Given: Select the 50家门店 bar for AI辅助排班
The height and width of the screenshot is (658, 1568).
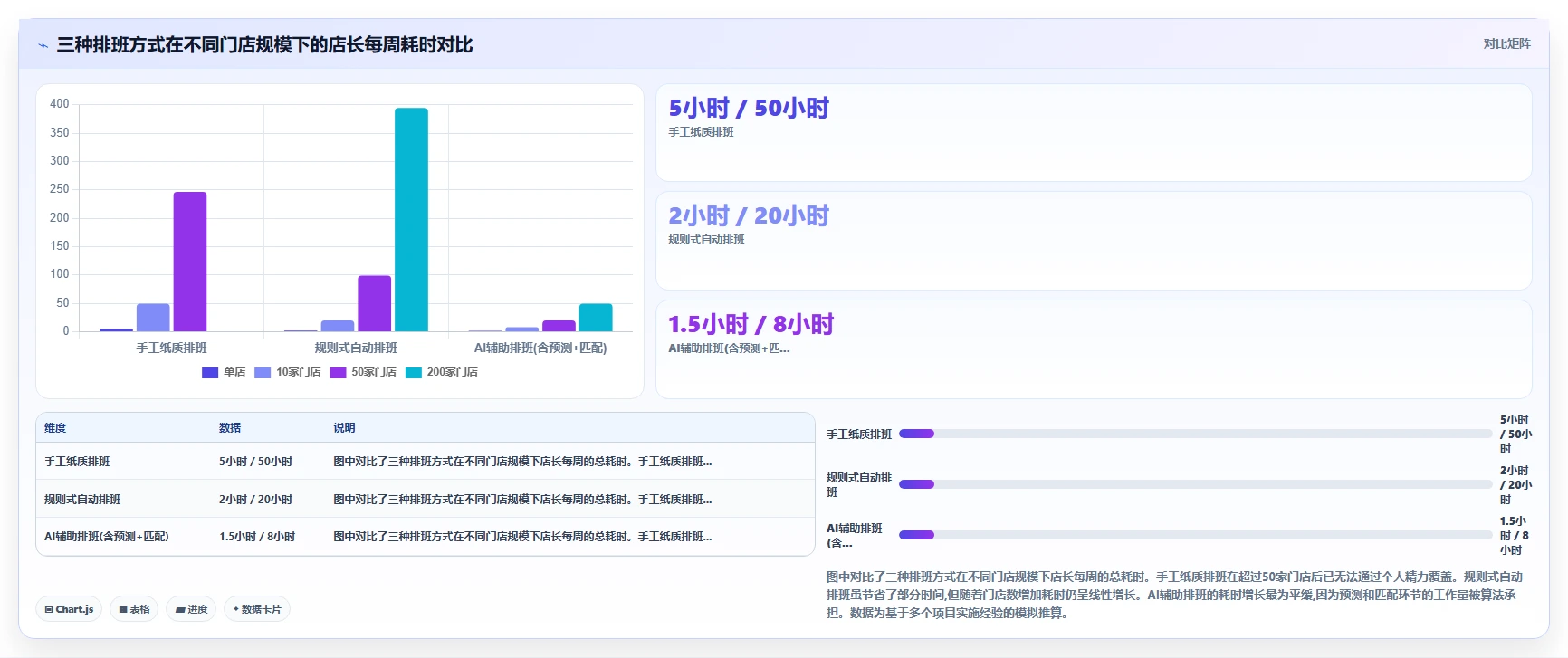Looking at the screenshot, I should point(559,326).
